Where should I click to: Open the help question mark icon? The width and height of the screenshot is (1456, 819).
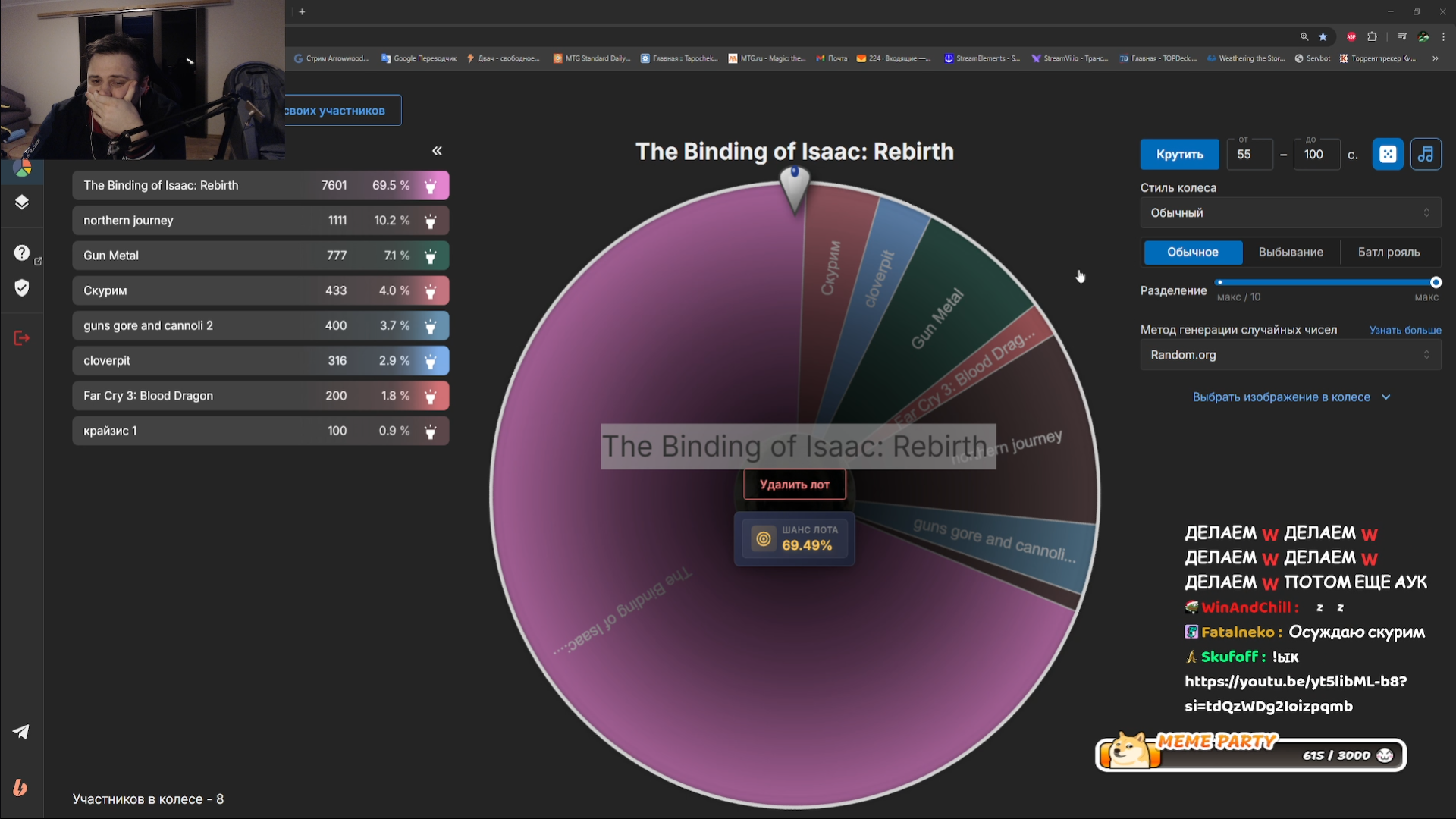(22, 253)
